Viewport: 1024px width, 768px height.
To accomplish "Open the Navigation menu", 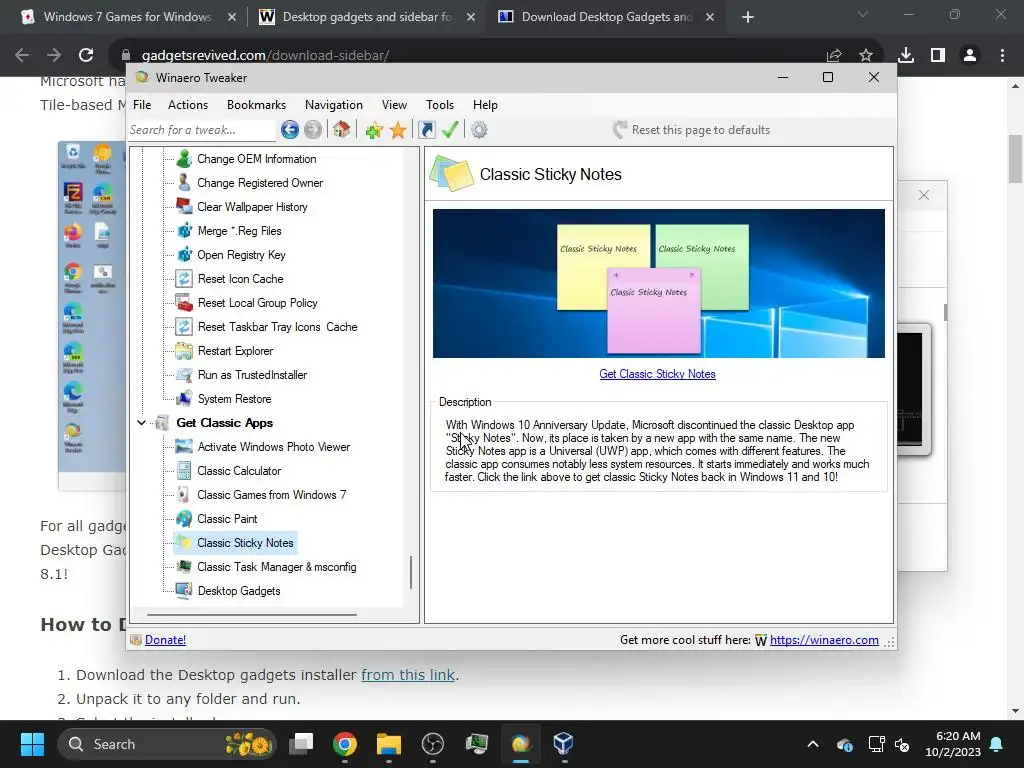I will tap(334, 104).
